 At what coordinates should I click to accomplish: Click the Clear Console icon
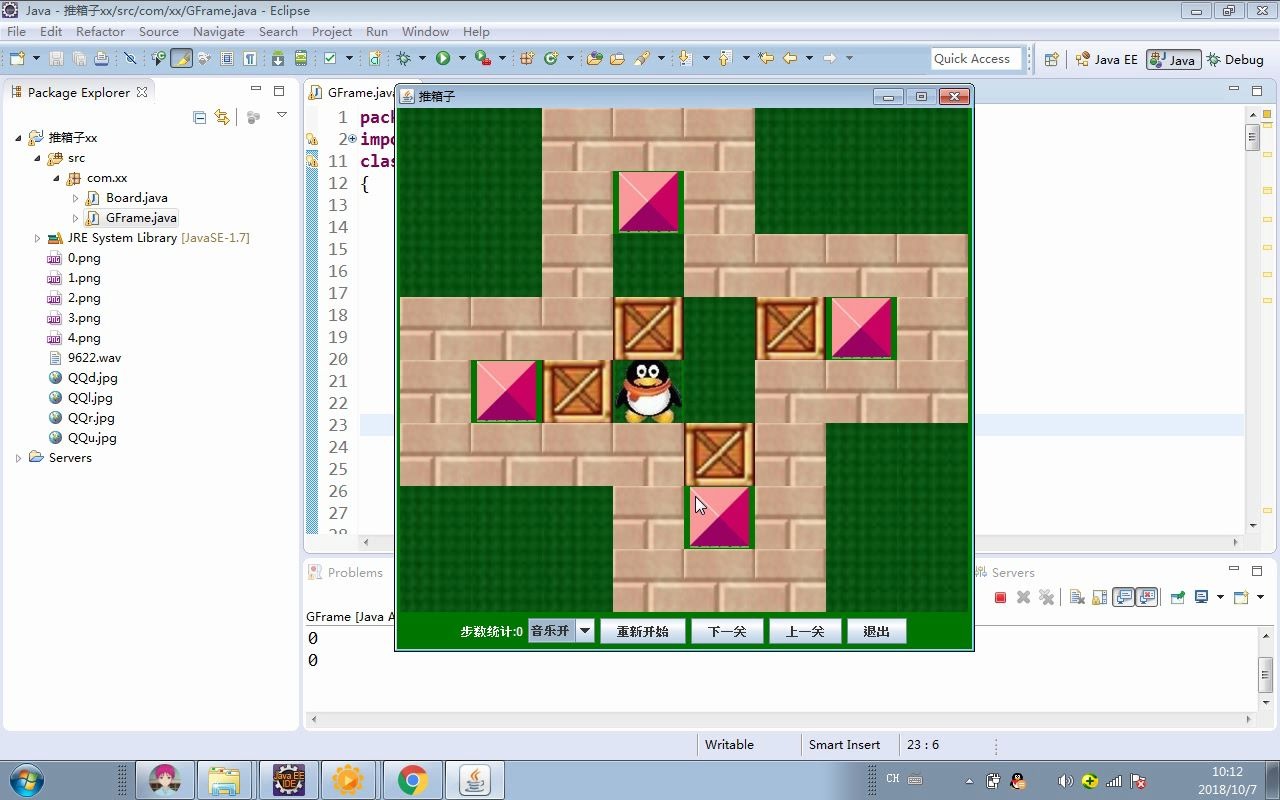coord(1077,597)
